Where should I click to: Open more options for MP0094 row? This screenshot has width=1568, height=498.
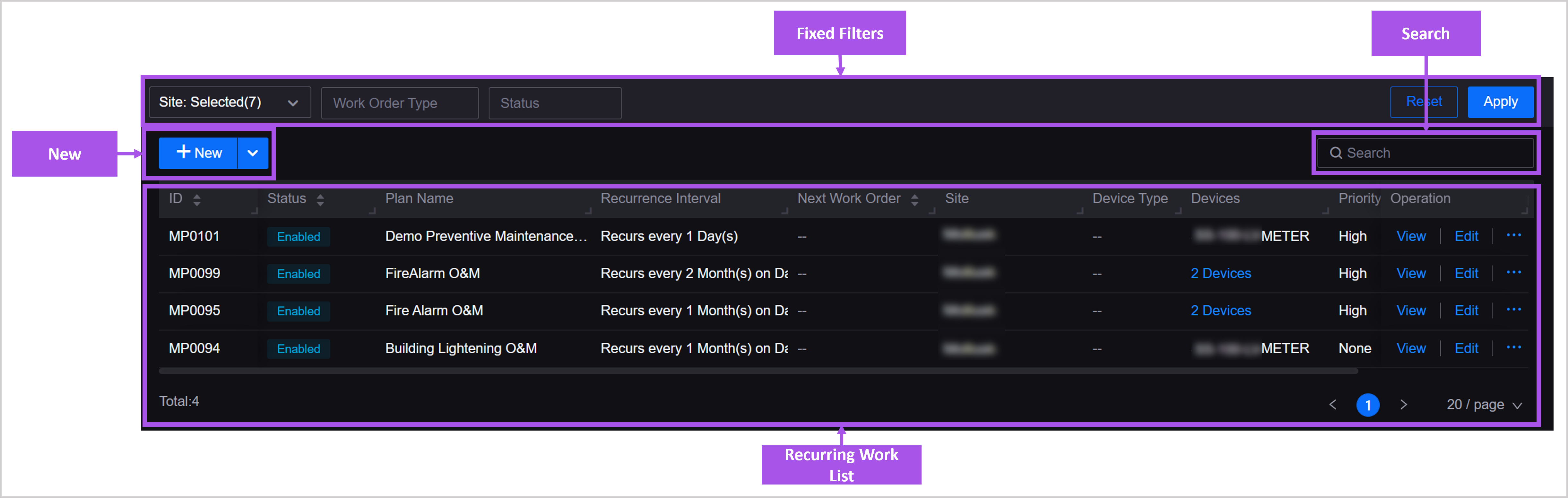coord(1513,348)
